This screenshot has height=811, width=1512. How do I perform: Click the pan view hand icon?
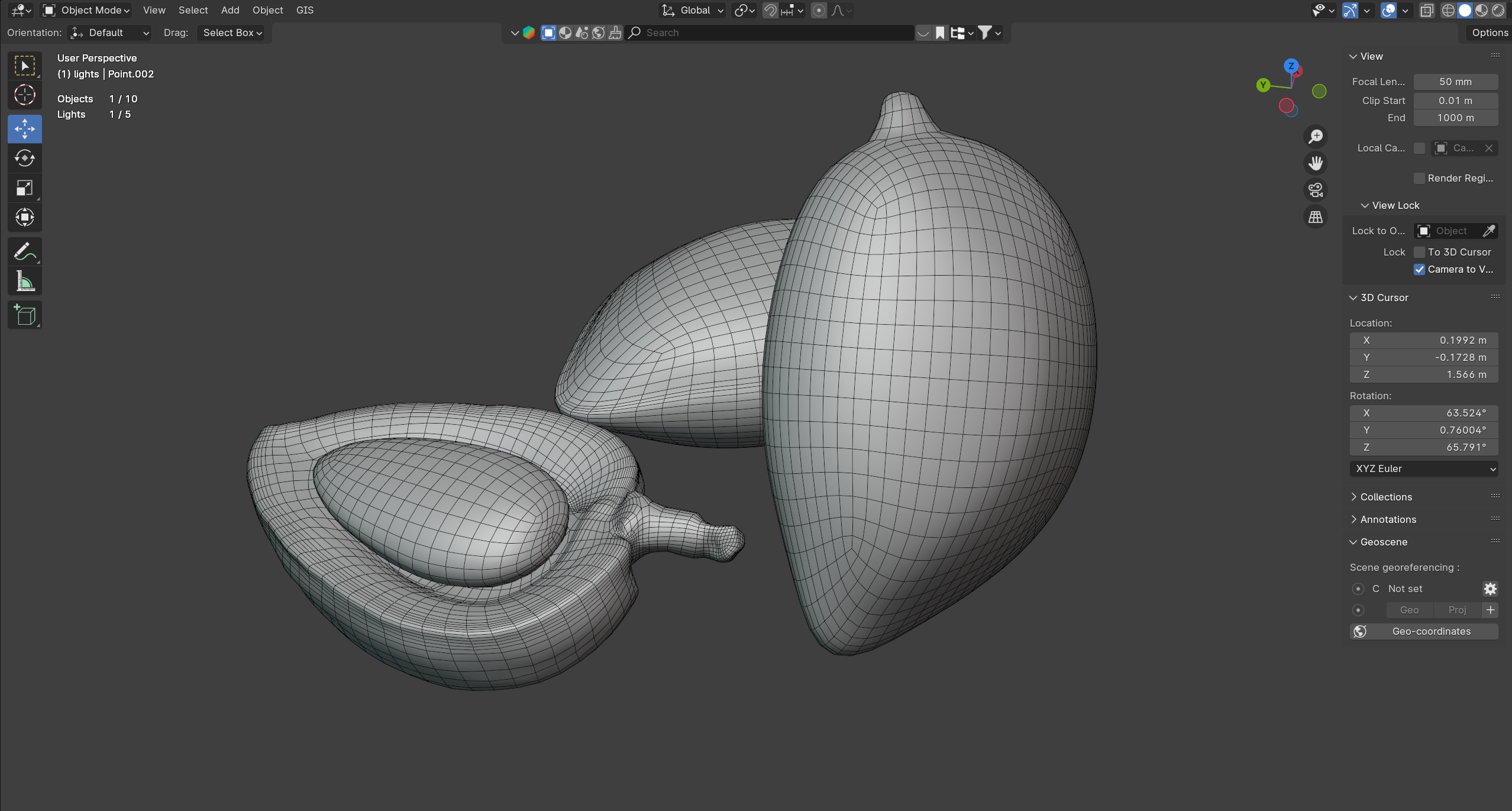point(1315,163)
